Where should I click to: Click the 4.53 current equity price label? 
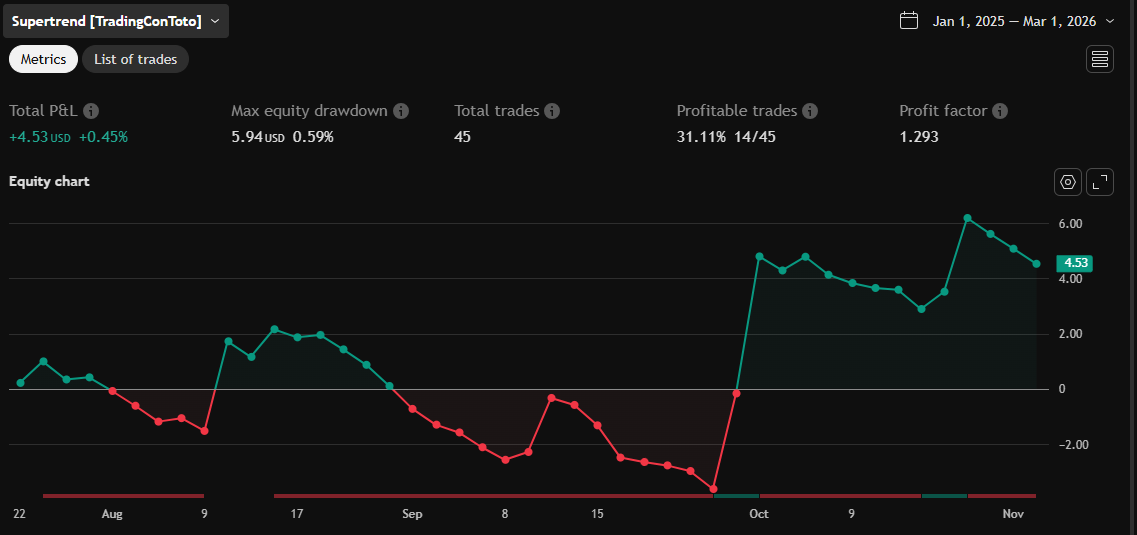click(x=1076, y=263)
